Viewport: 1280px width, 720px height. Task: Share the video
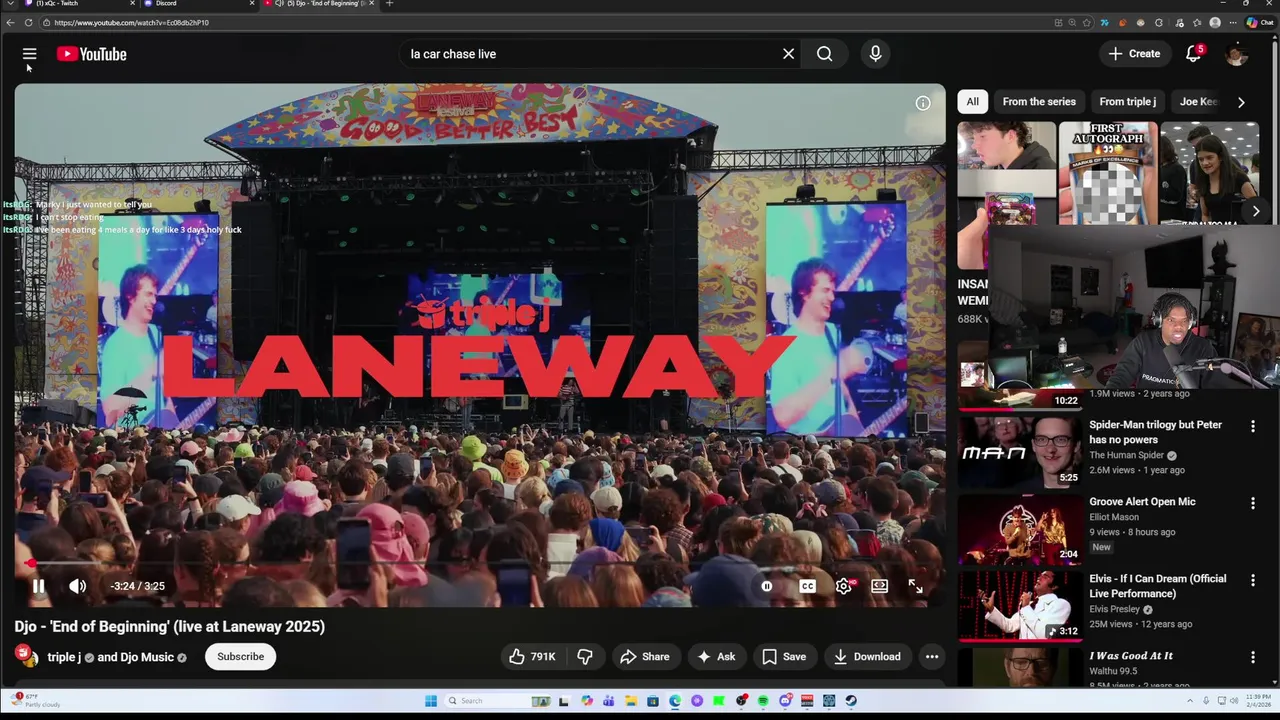[x=645, y=657]
